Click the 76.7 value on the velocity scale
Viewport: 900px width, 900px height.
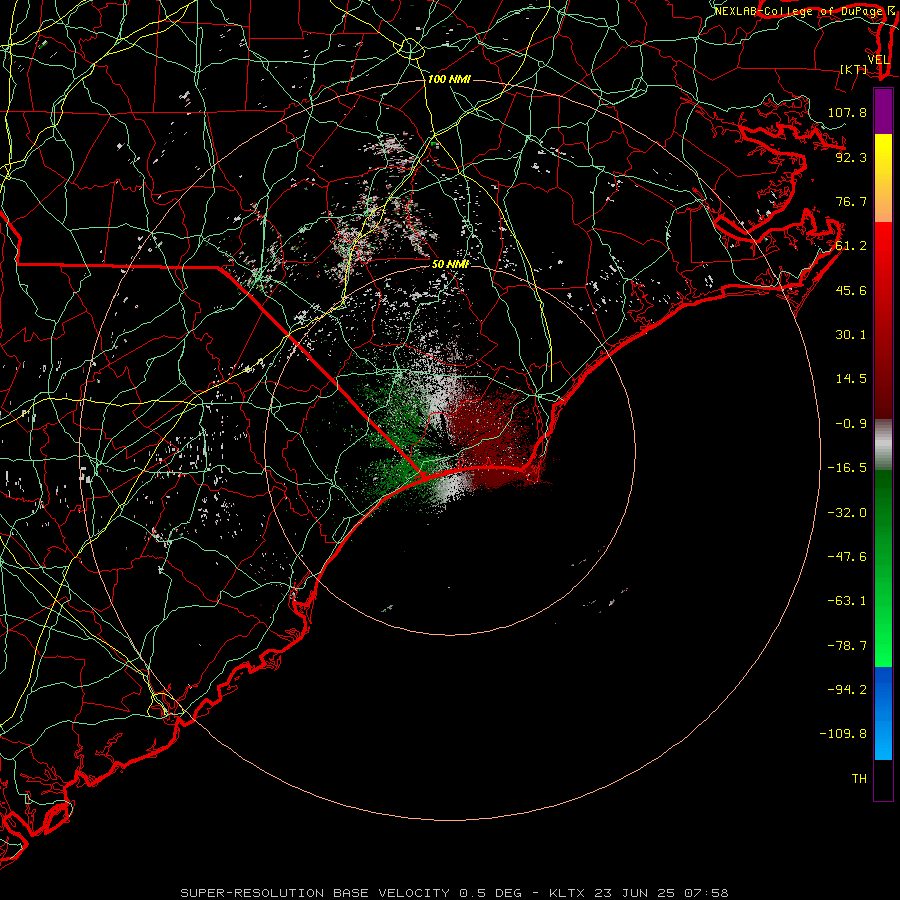pos(851,201)
